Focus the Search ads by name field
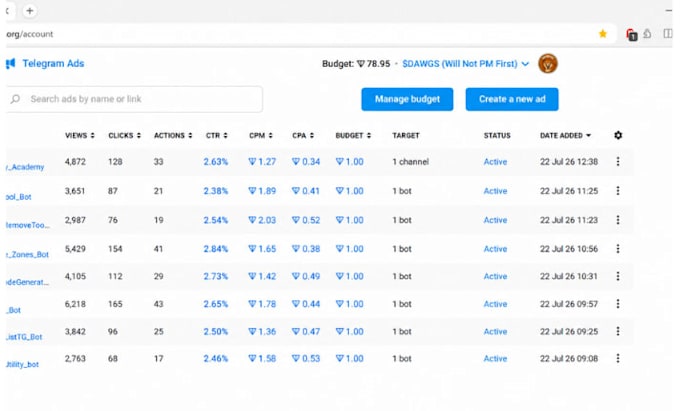This screenshot has width=680, height=411. (134, 99)
